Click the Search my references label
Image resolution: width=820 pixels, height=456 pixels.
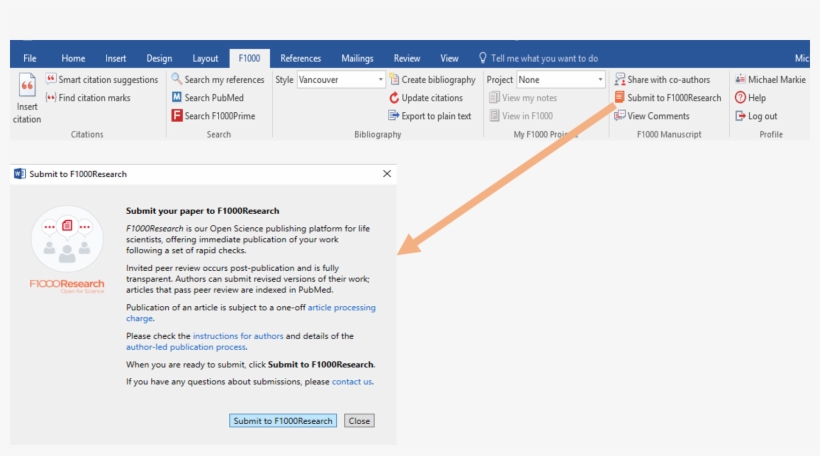coord(224,79)
